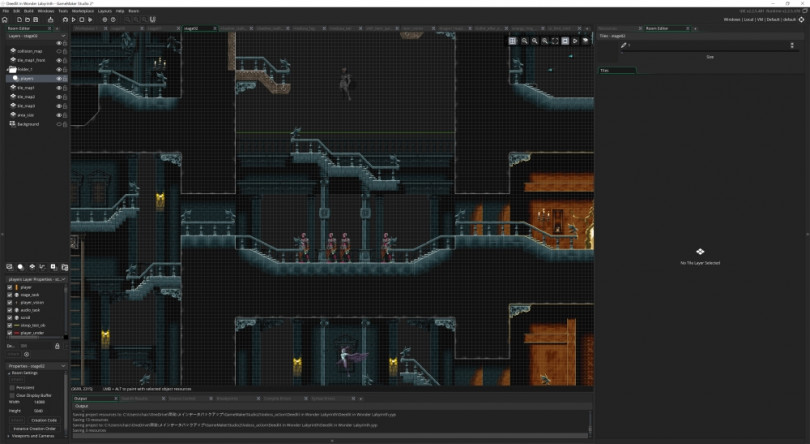Image resolution: width=810 pixels, height=444 pixels.
Task: Click the Creation Code button
Action: point(43,420)
